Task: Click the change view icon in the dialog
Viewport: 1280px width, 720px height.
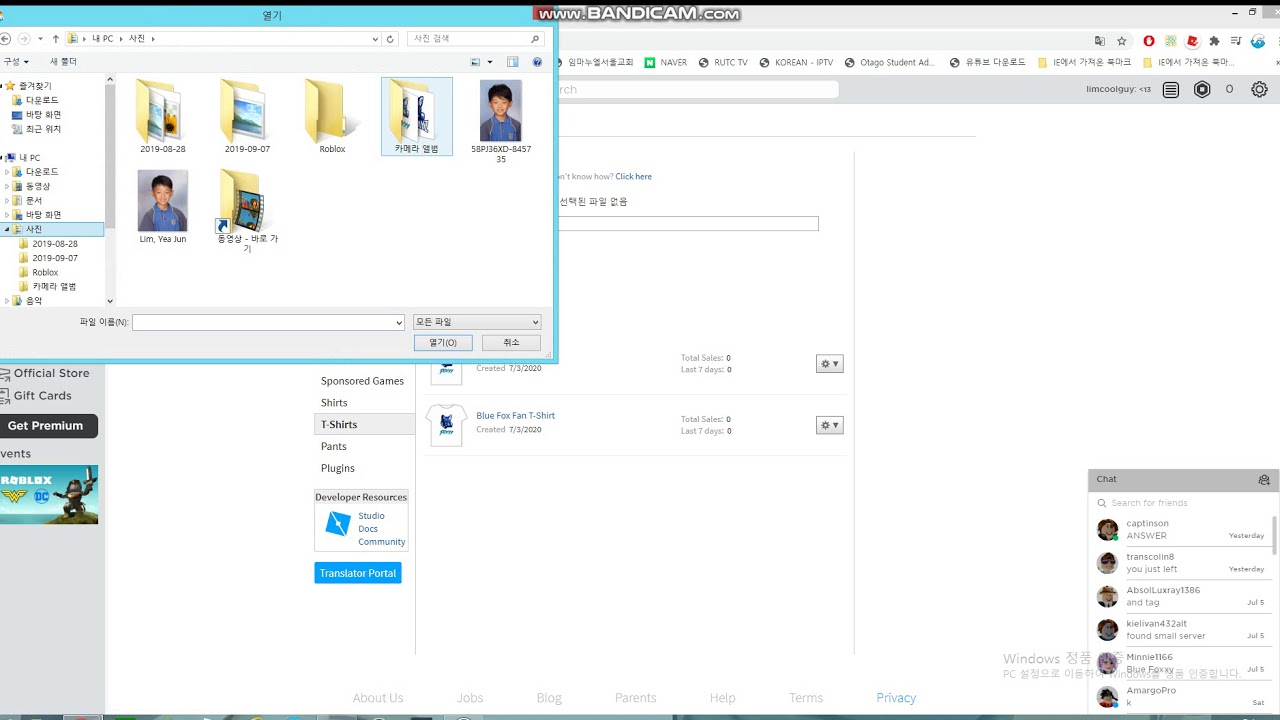Action: point(476,62)
